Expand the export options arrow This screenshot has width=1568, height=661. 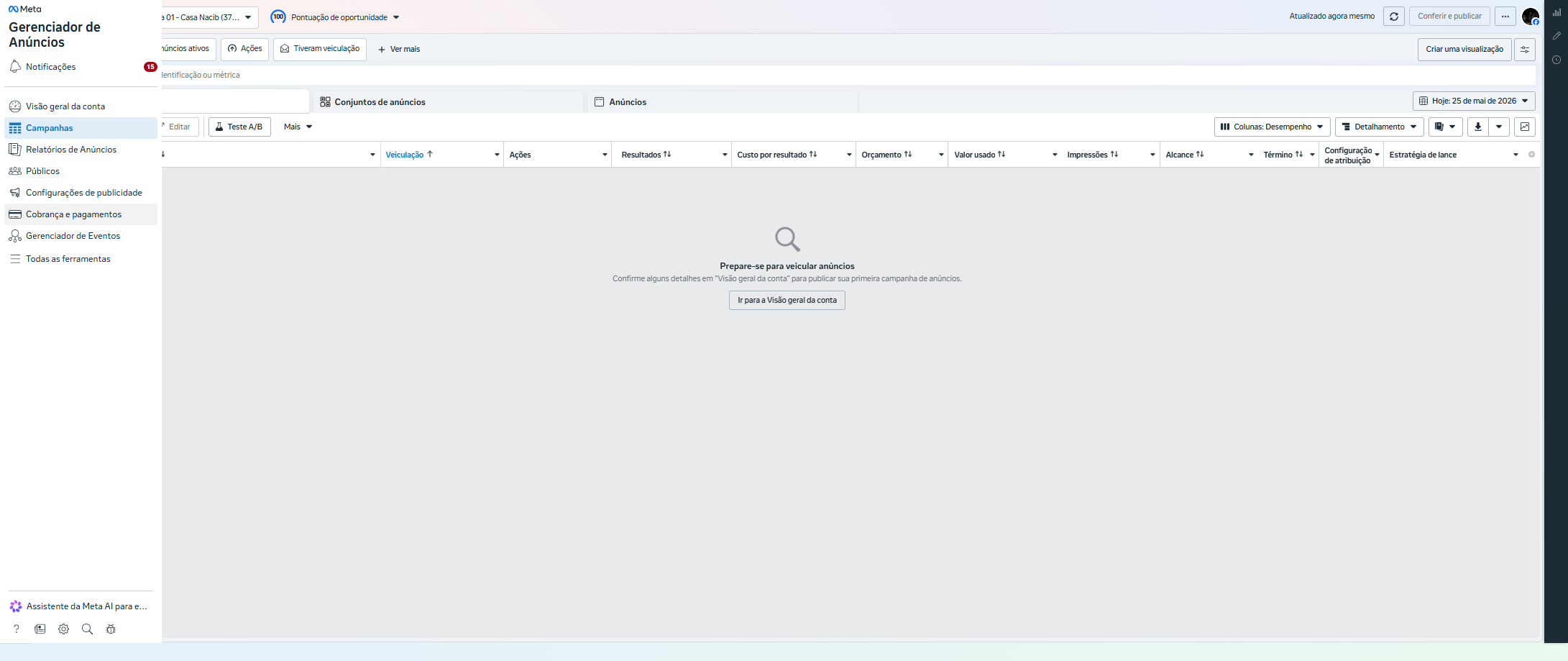click(x=1499, y=127)
